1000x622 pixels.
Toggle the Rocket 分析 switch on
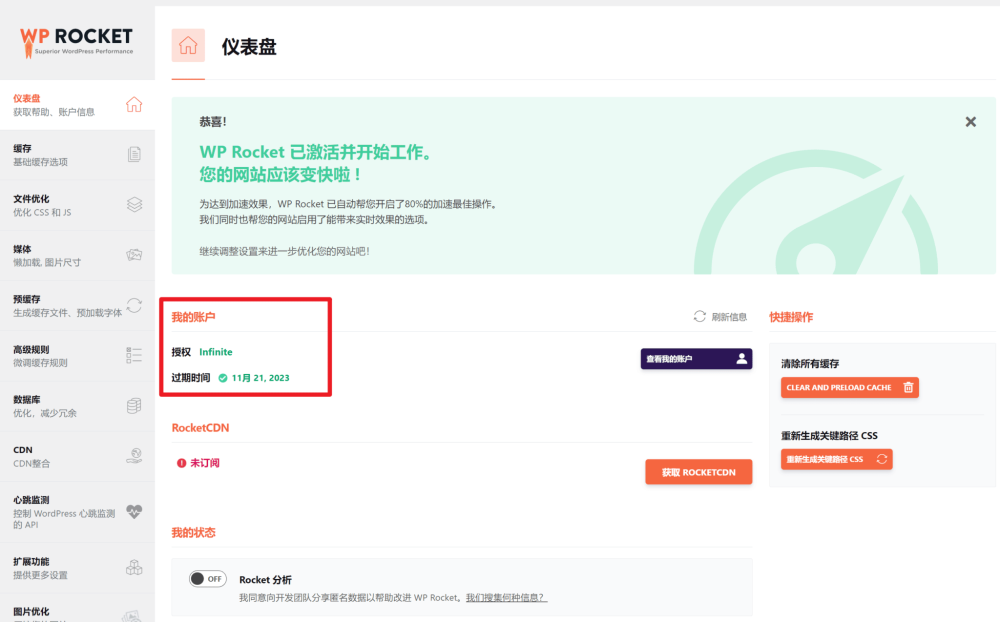coord(207,579)
